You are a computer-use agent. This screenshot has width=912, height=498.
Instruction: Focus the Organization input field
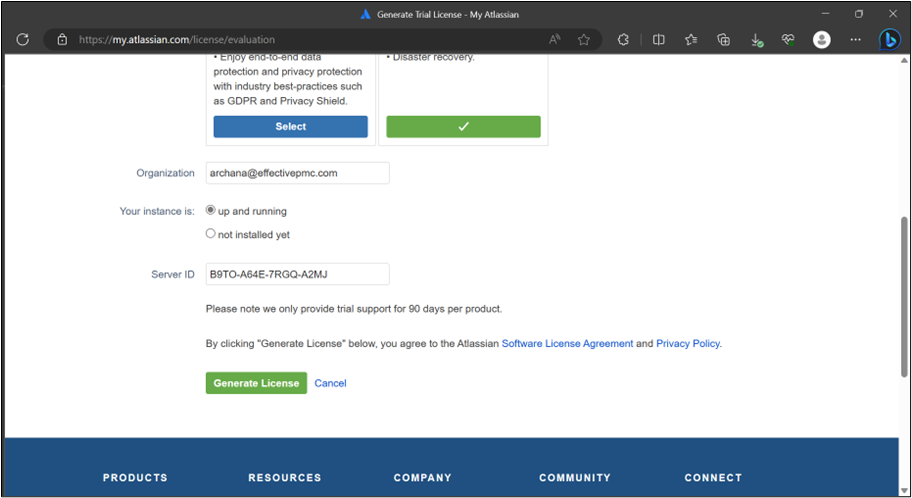coord(297,173)
